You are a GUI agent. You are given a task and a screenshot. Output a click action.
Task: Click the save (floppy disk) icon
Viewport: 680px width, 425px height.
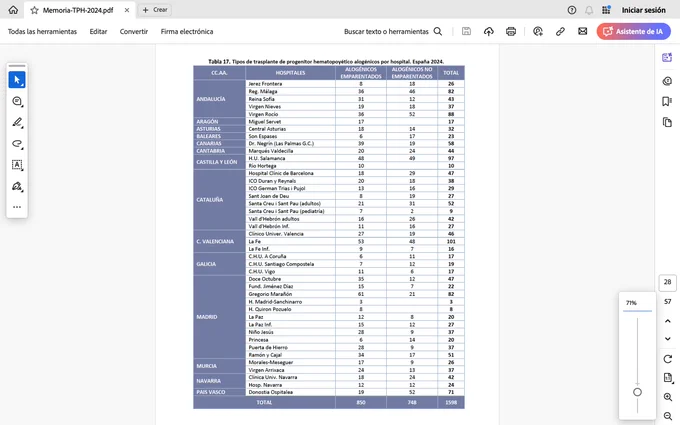(466, 31)
